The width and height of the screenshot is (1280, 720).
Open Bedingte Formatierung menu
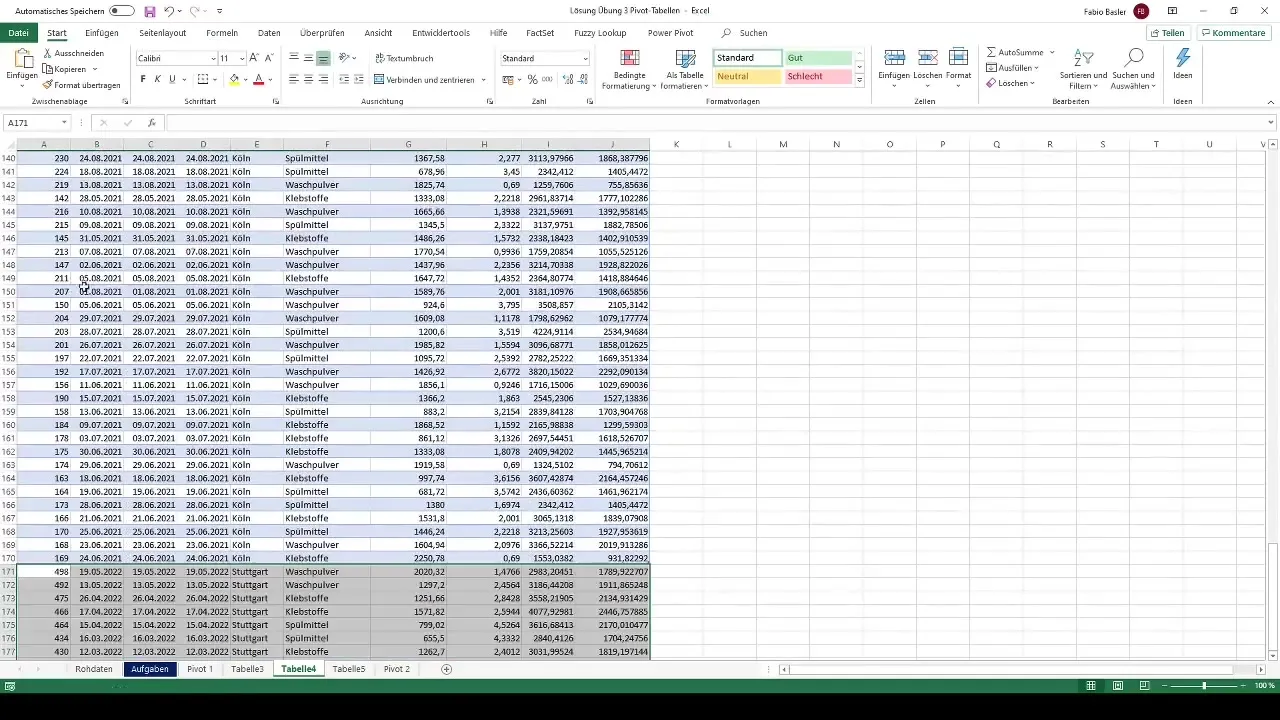click(x=629, y=68)
